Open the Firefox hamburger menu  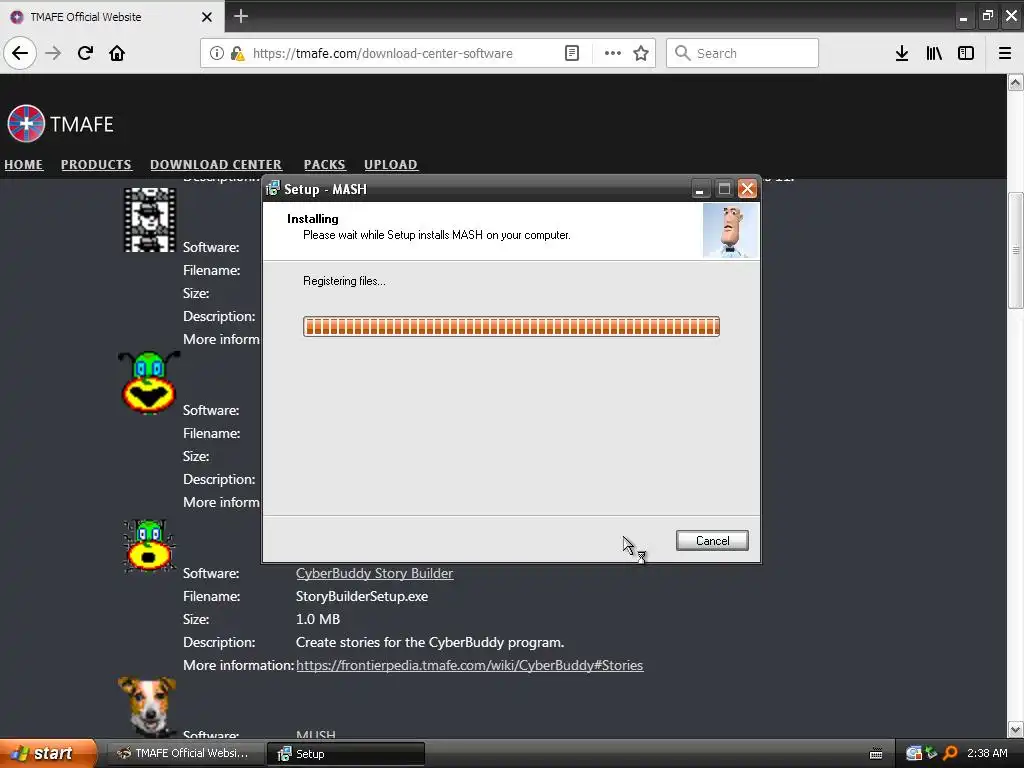click(1005, 53)
